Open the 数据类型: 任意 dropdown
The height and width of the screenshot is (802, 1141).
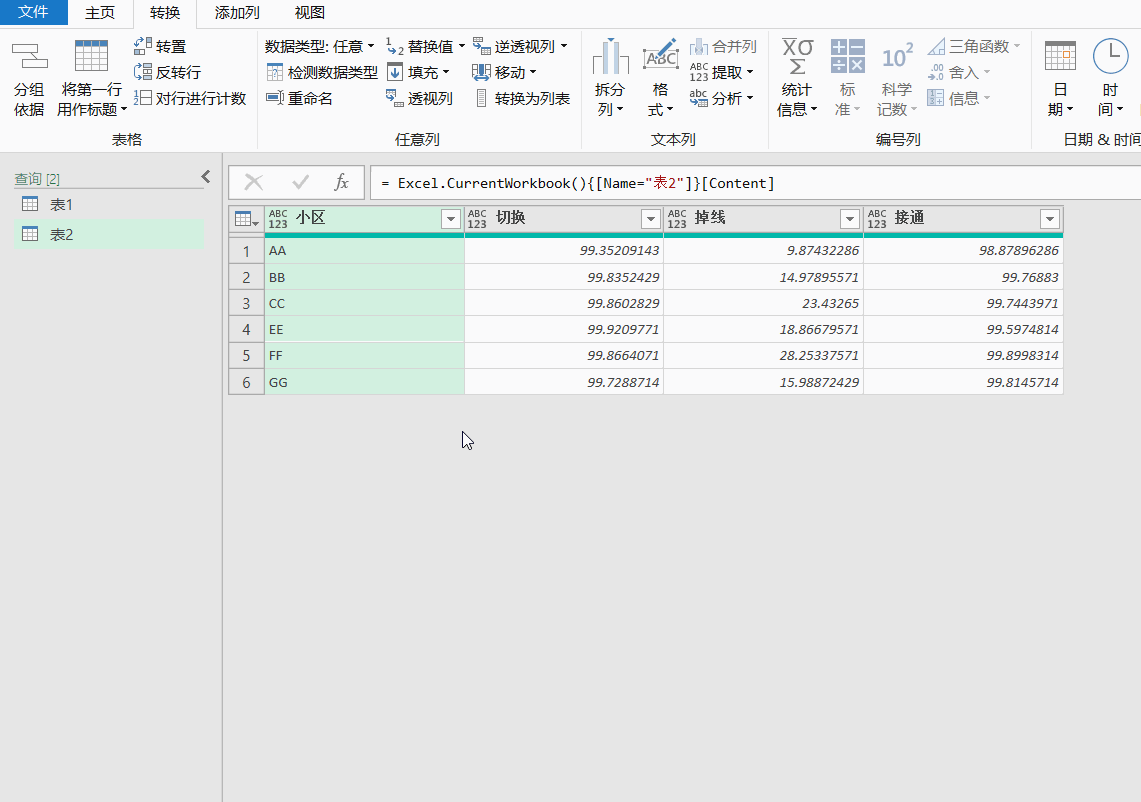pyautogui.click(x=319, y=47)
